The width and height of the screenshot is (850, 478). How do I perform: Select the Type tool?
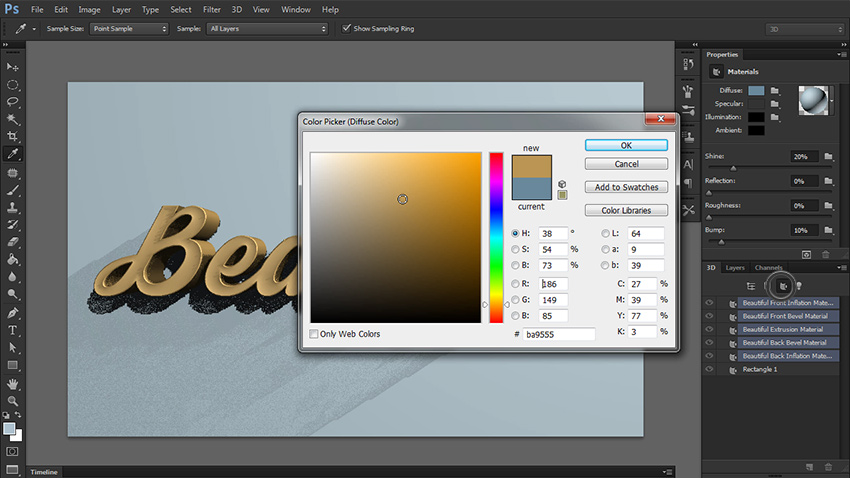[x=13, y=329]
